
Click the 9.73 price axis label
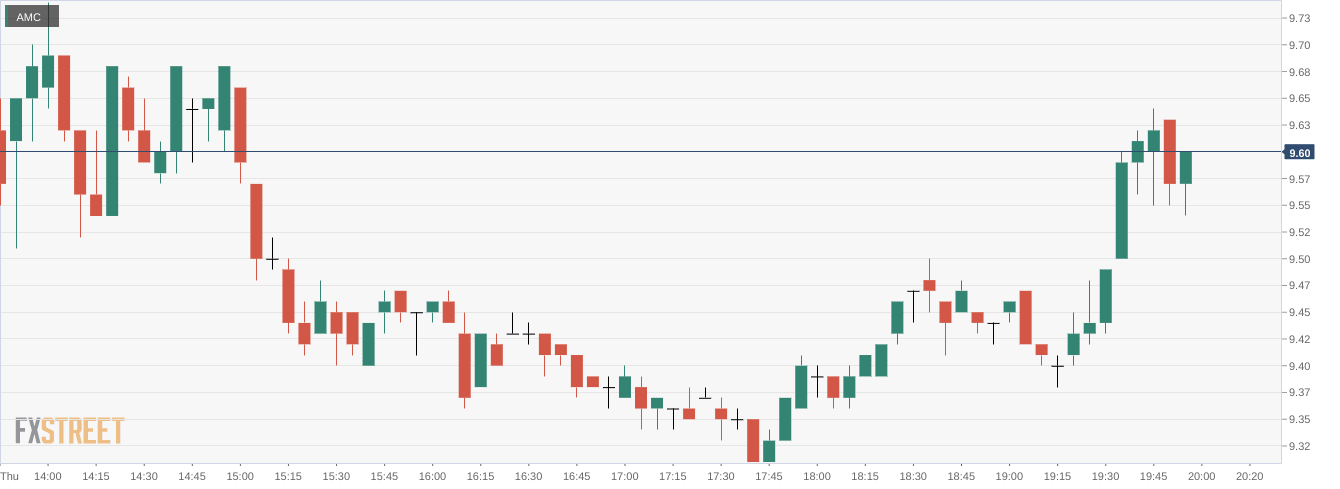click(1301, 19)
